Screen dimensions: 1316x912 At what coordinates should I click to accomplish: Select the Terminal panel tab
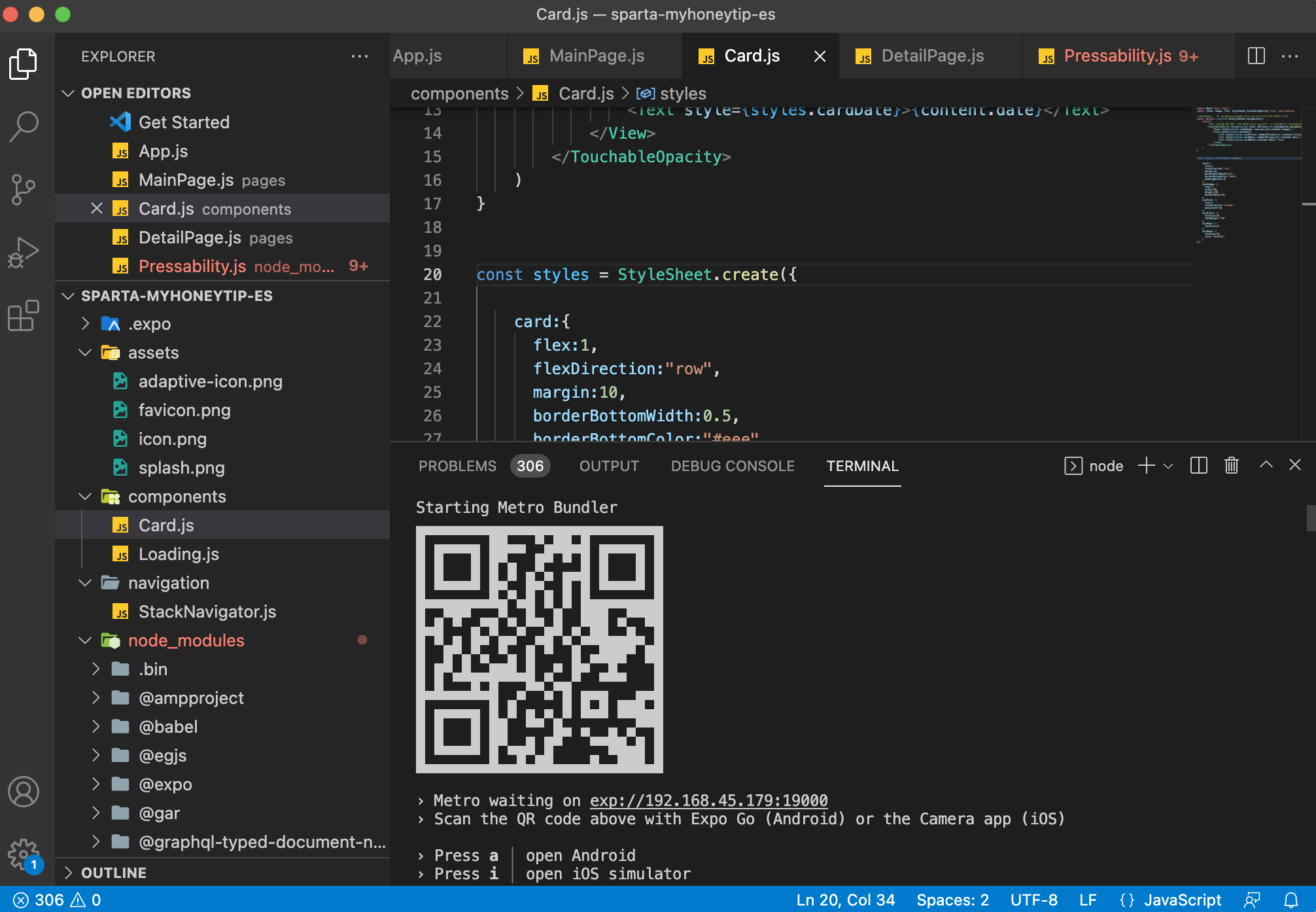862,466
